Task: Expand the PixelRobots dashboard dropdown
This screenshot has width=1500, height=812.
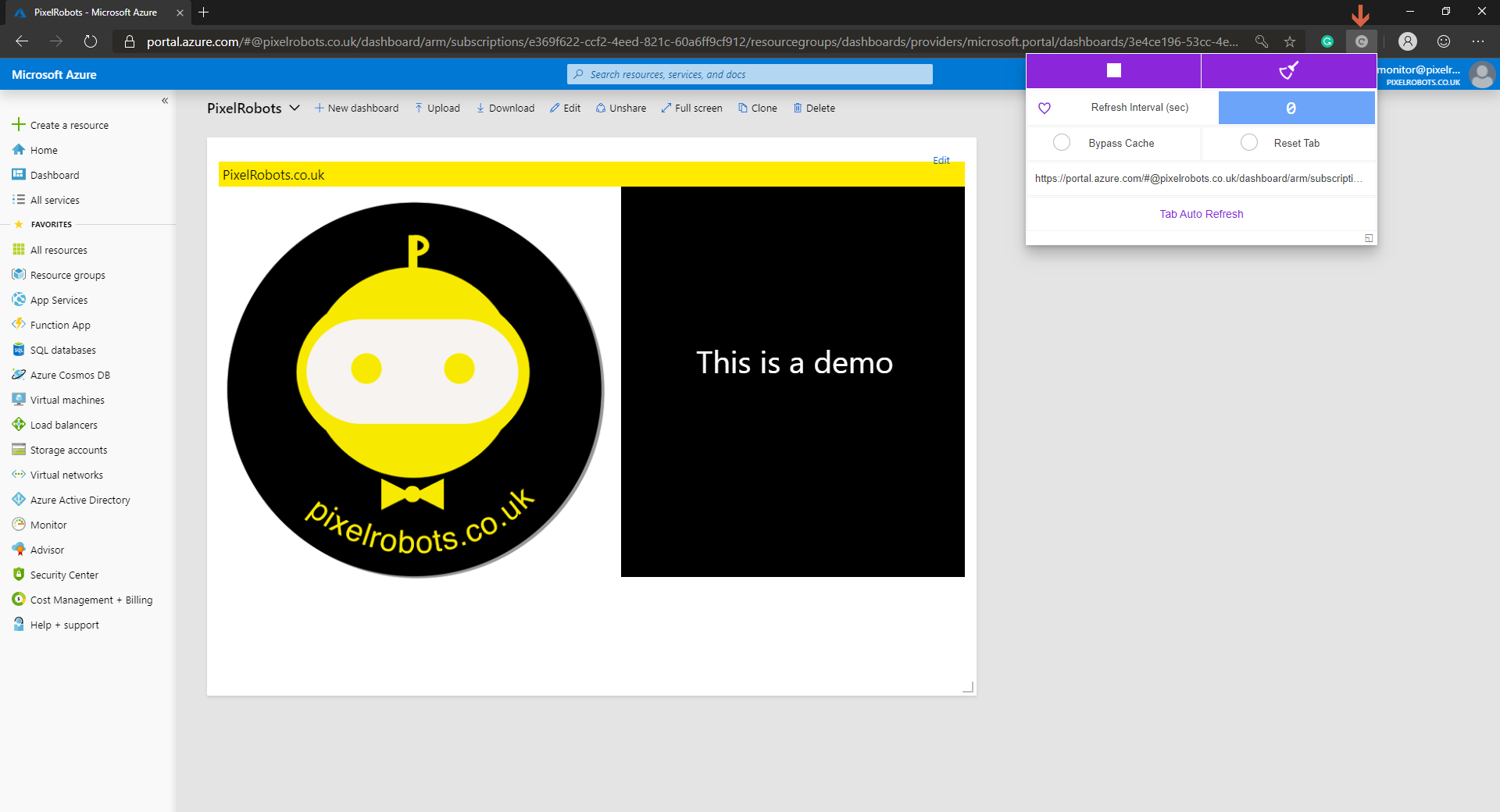Action: (x=295, y=109)
